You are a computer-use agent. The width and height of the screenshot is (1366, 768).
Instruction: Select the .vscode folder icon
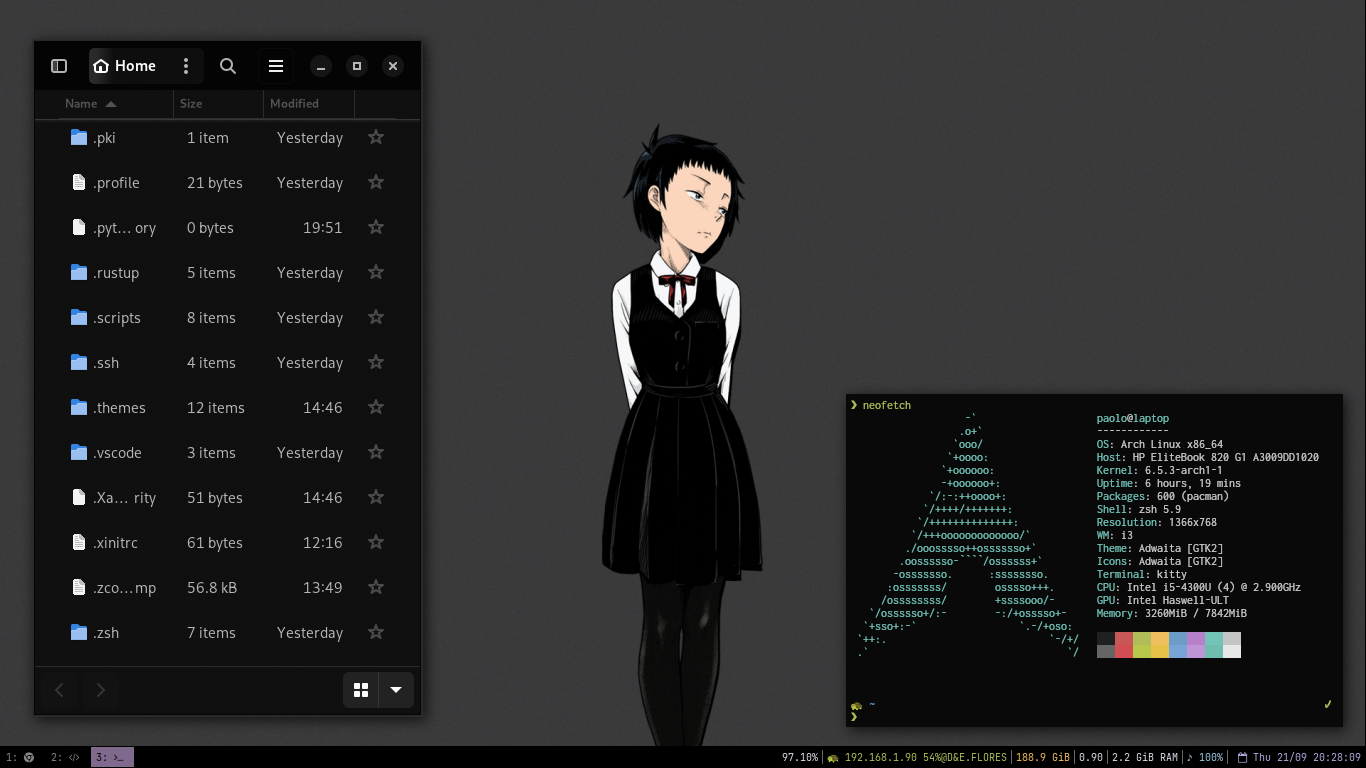click(x=79, y=452)
